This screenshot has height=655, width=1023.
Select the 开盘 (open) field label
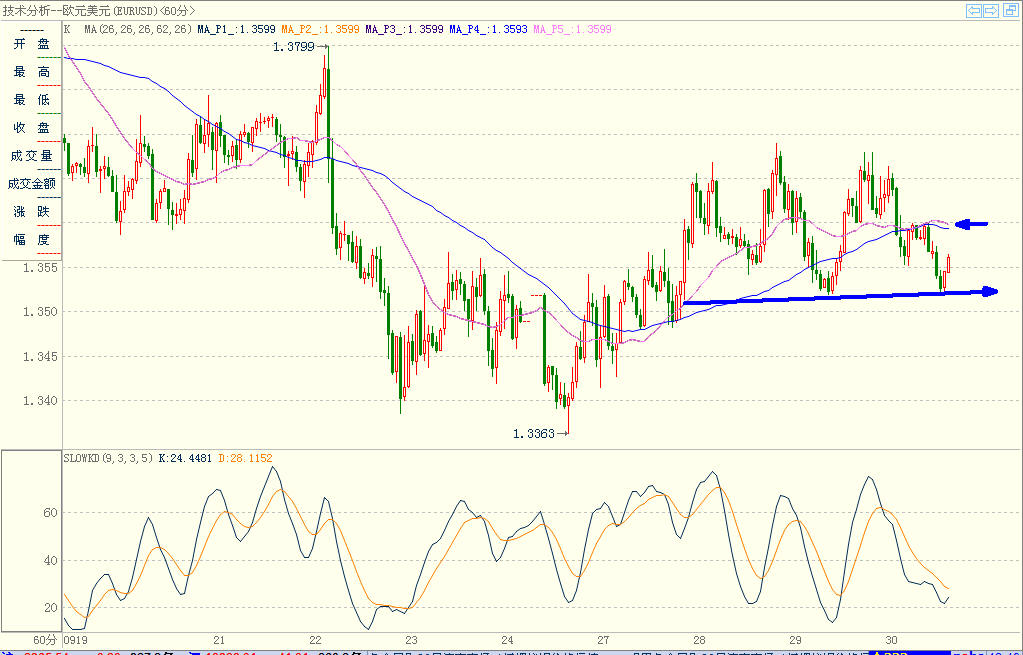point(31,44)
